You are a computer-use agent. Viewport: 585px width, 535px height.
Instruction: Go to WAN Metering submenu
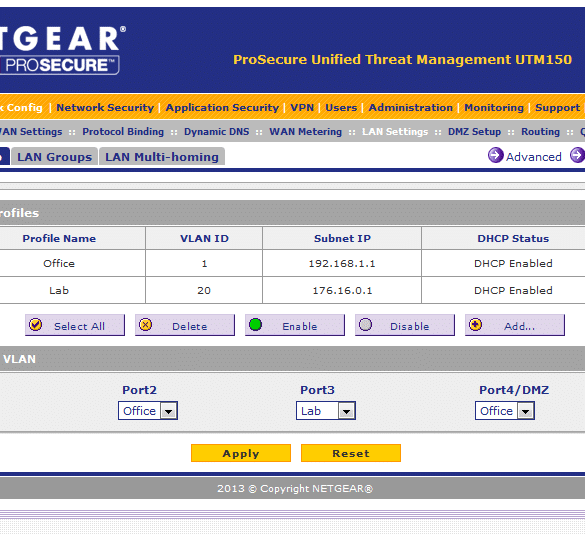[306, 132]
